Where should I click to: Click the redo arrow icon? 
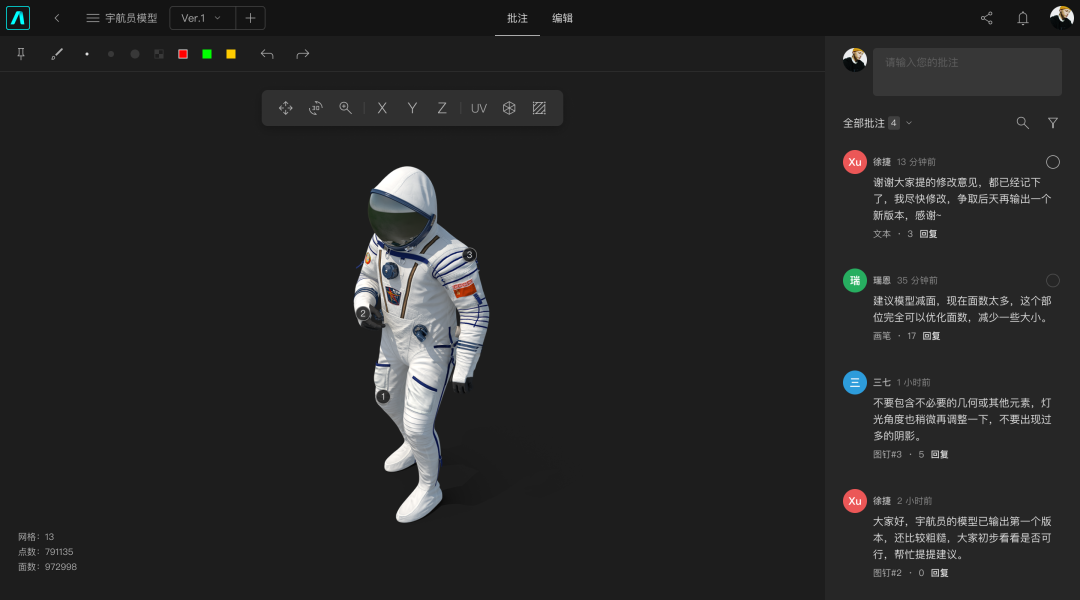303,54
